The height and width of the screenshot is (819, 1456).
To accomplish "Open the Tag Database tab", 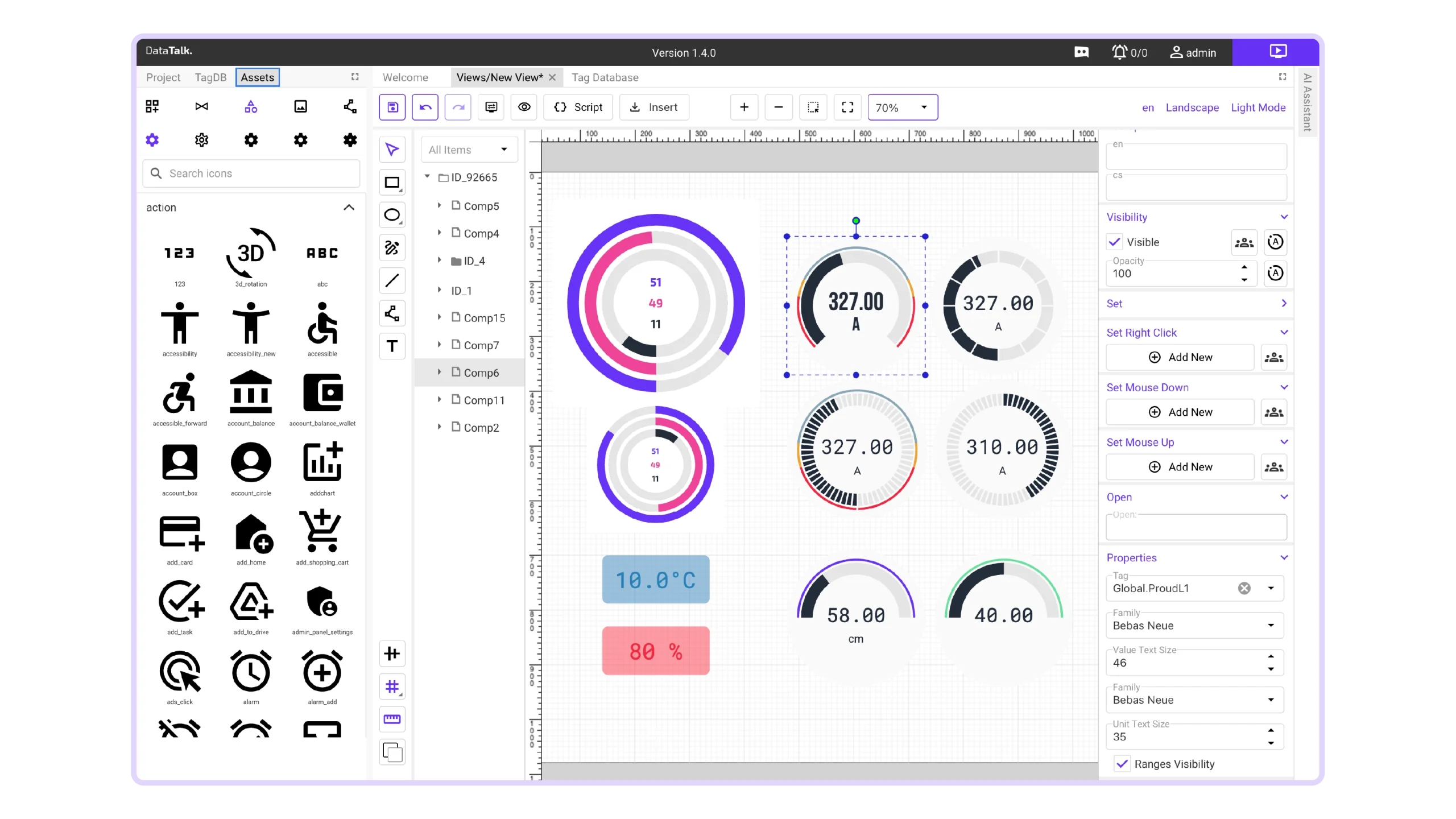I will click(x=605, y=77).
